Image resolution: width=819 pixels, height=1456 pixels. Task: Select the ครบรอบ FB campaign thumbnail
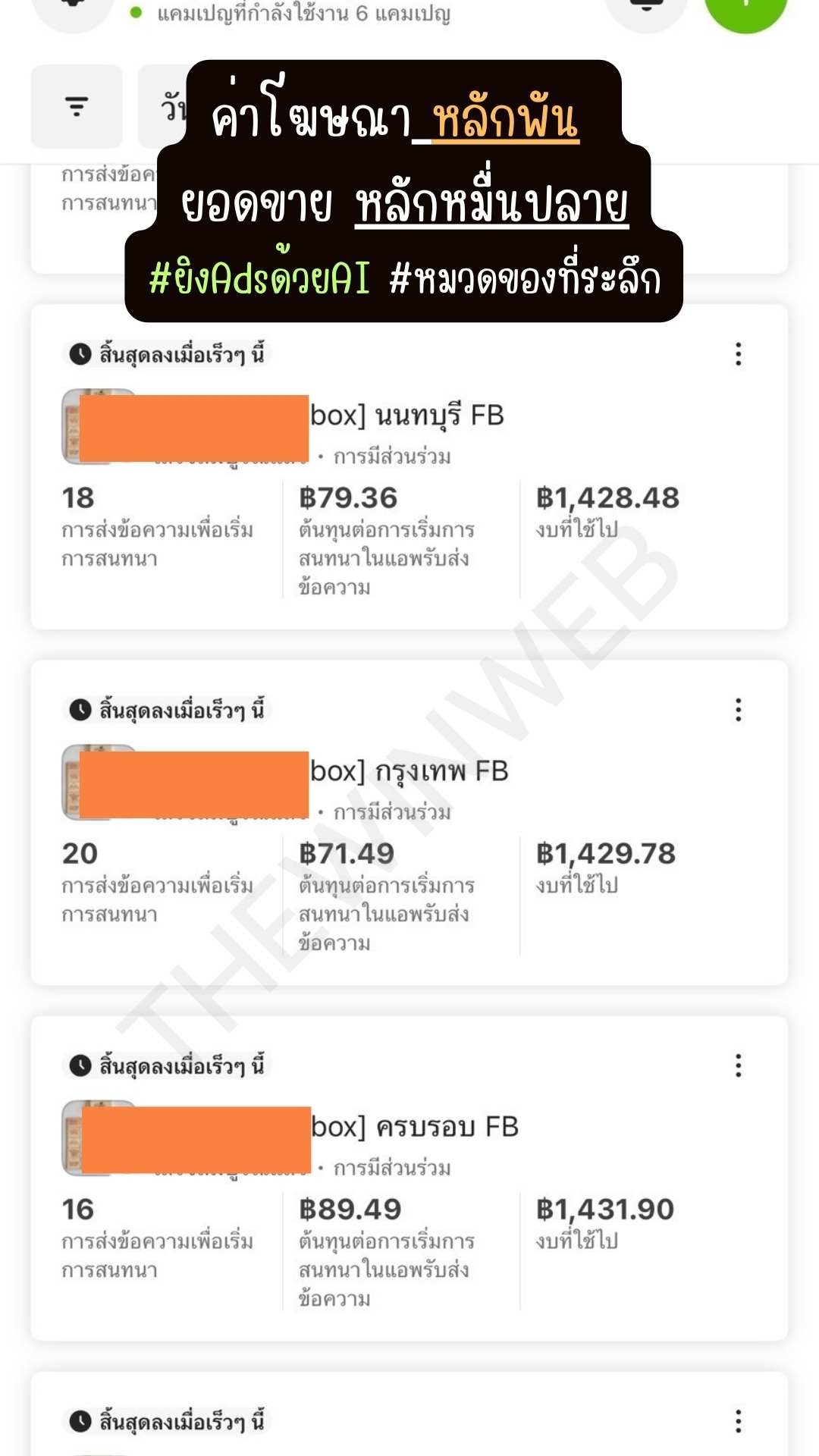[x=71, y=1137]
